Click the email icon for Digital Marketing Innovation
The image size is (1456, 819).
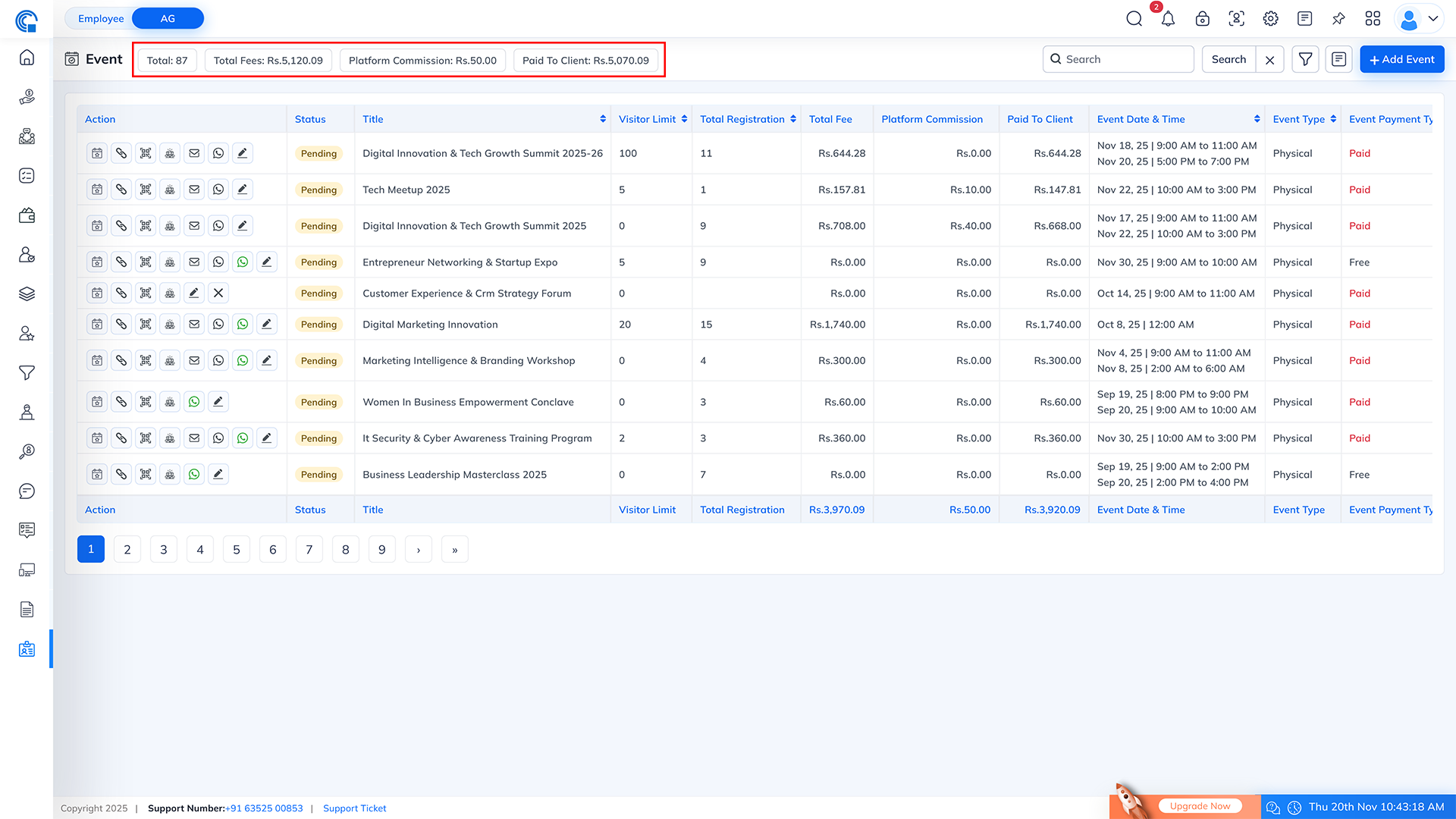click(x=193, y=324)
